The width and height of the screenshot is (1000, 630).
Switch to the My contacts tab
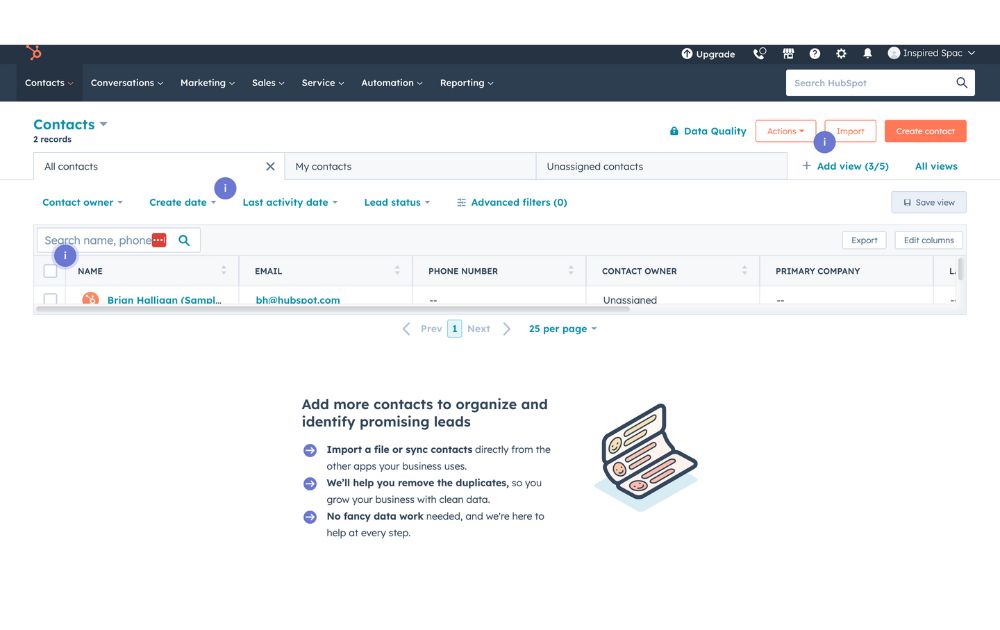[410, 166]
